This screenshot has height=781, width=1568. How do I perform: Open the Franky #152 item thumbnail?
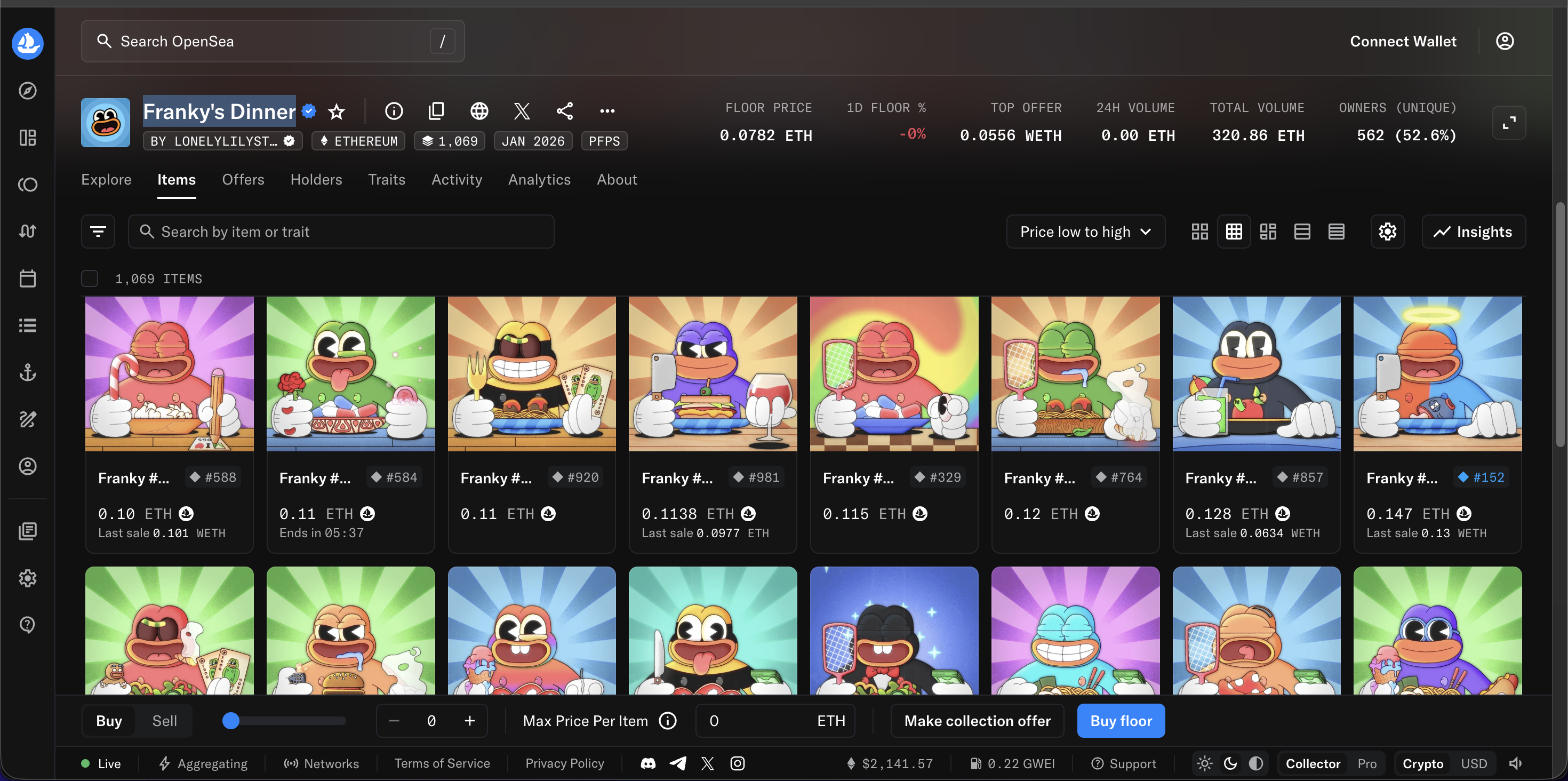coord(1437,374)
